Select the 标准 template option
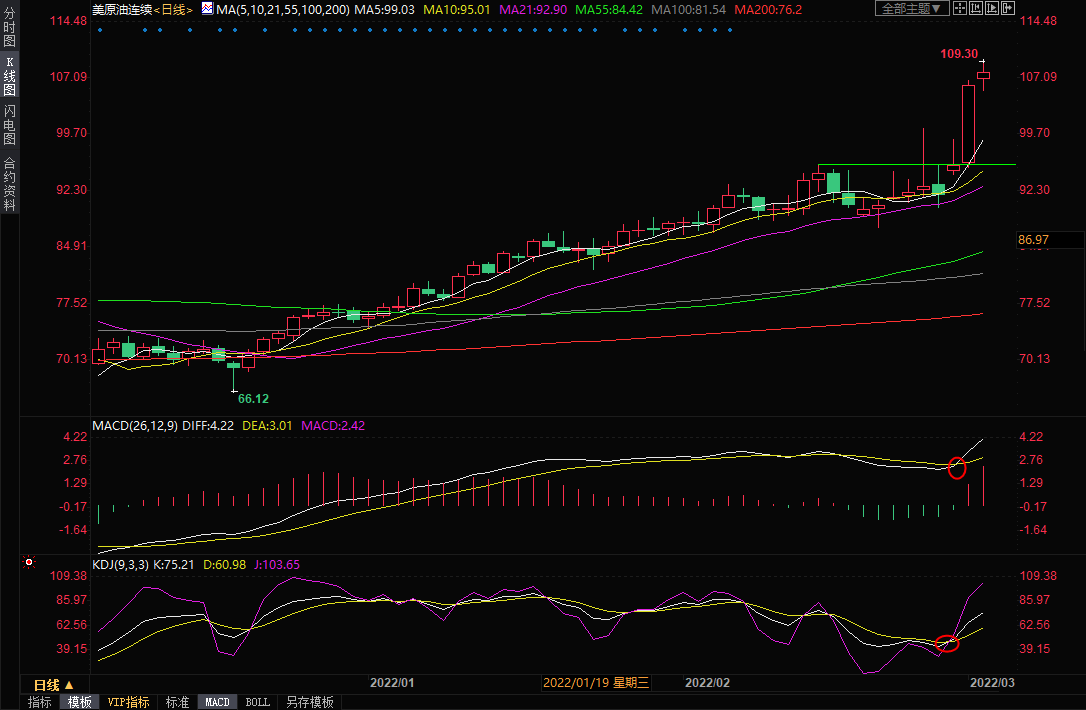Image resolution: width=1086 pixels, height=710 pixels. (x=177, y=702)
